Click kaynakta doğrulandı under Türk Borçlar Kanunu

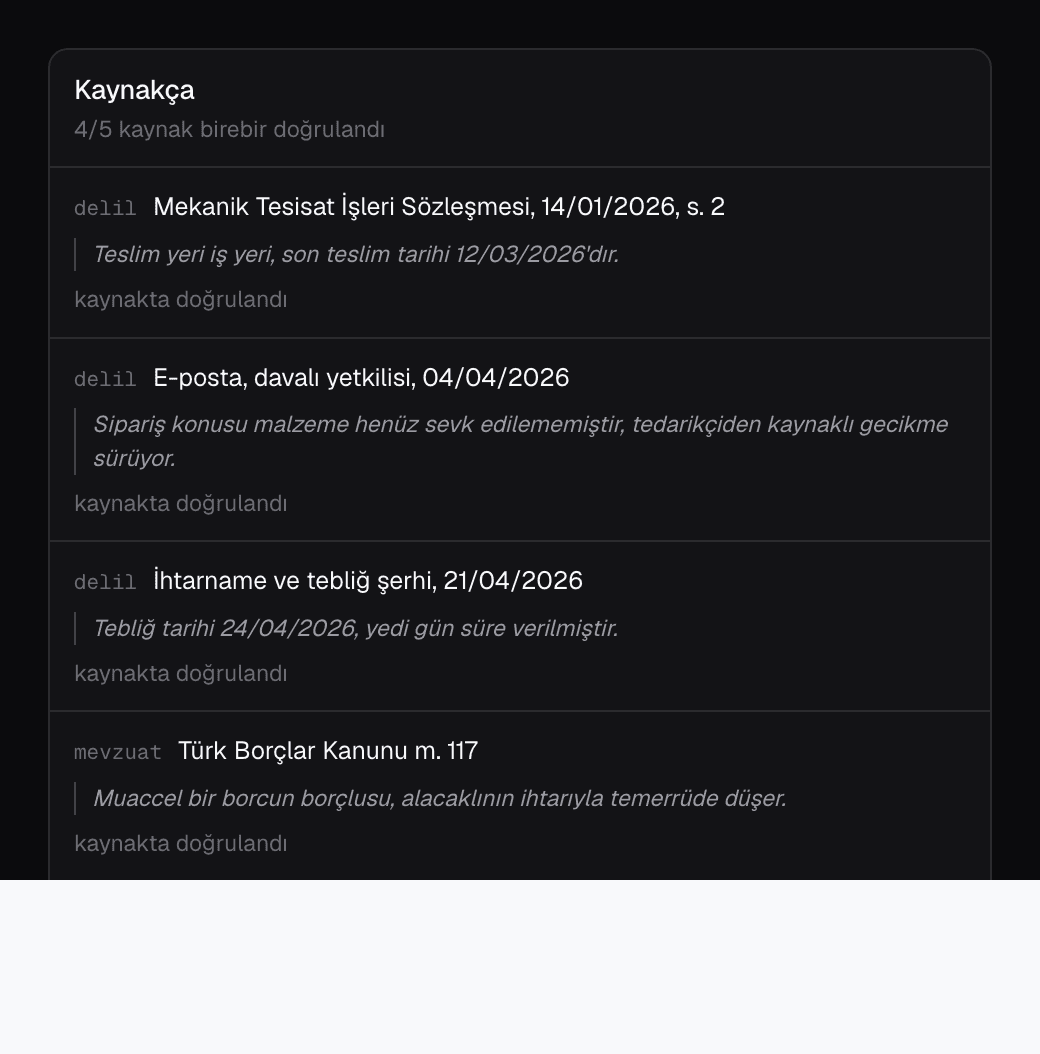(x=181, y=843)
